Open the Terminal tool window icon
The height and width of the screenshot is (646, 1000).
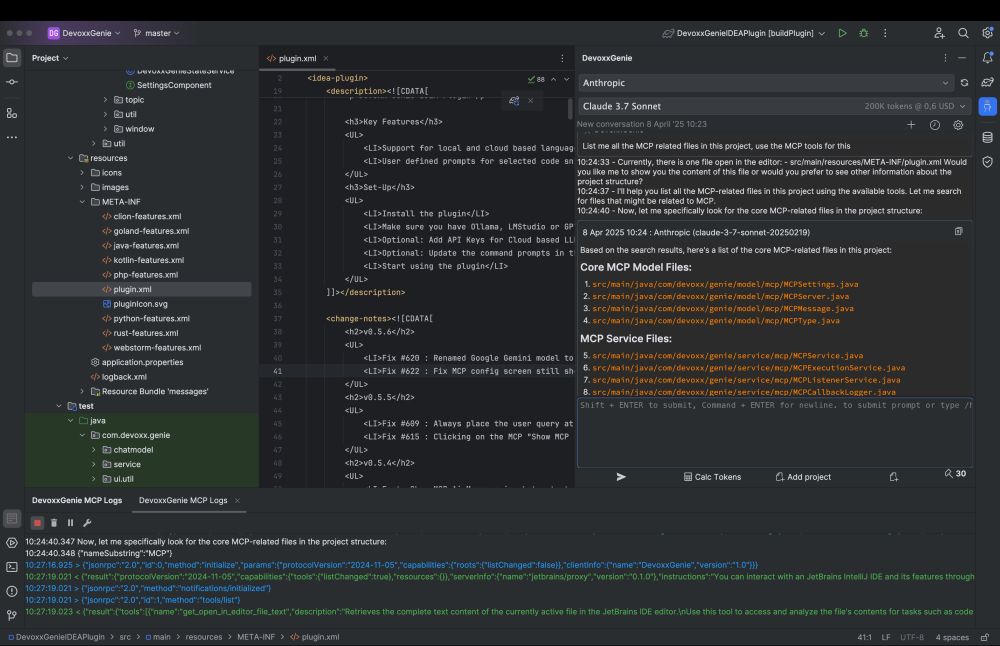click(11, 567)
